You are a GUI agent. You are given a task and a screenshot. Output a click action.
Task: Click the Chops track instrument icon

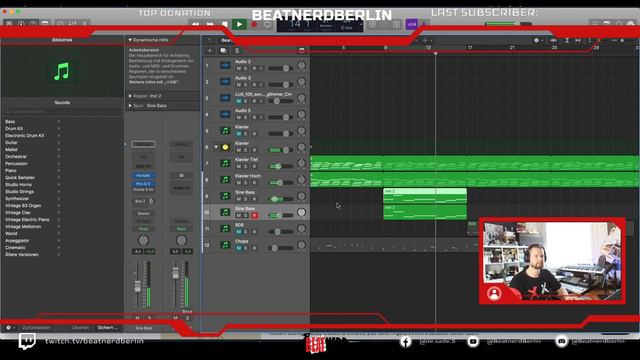click(225, 245)
